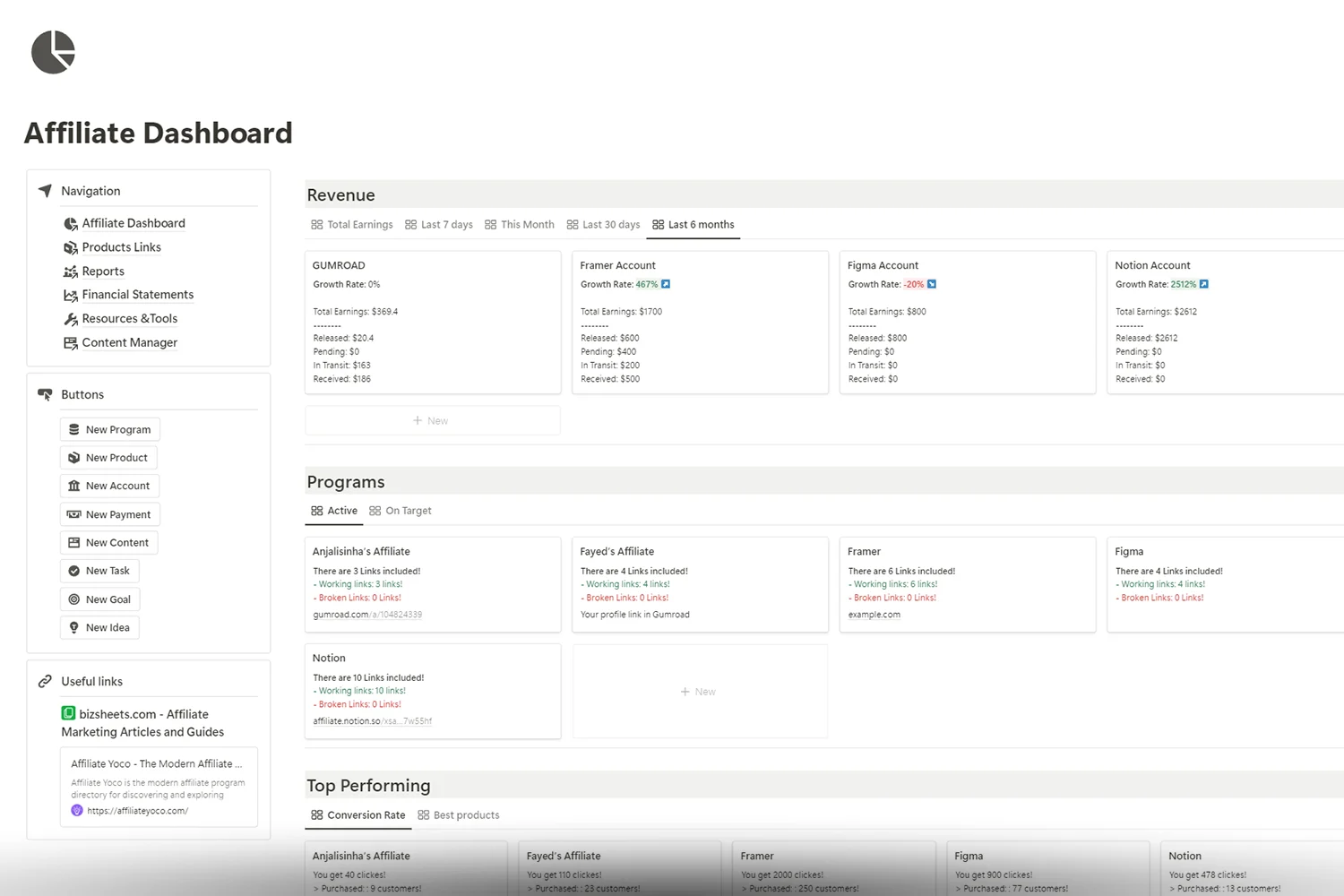This screenshot has height=896, width=1344.
Task: Click the gallery icon beside On Target
Action: click(375, 511)
